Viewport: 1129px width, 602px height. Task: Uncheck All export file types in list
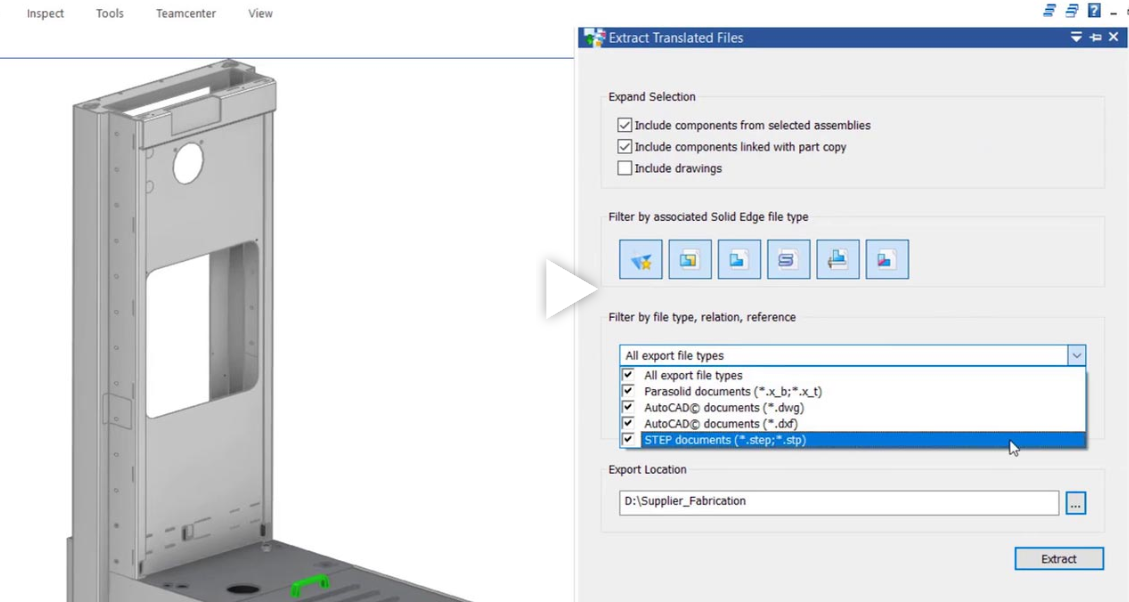628,375
